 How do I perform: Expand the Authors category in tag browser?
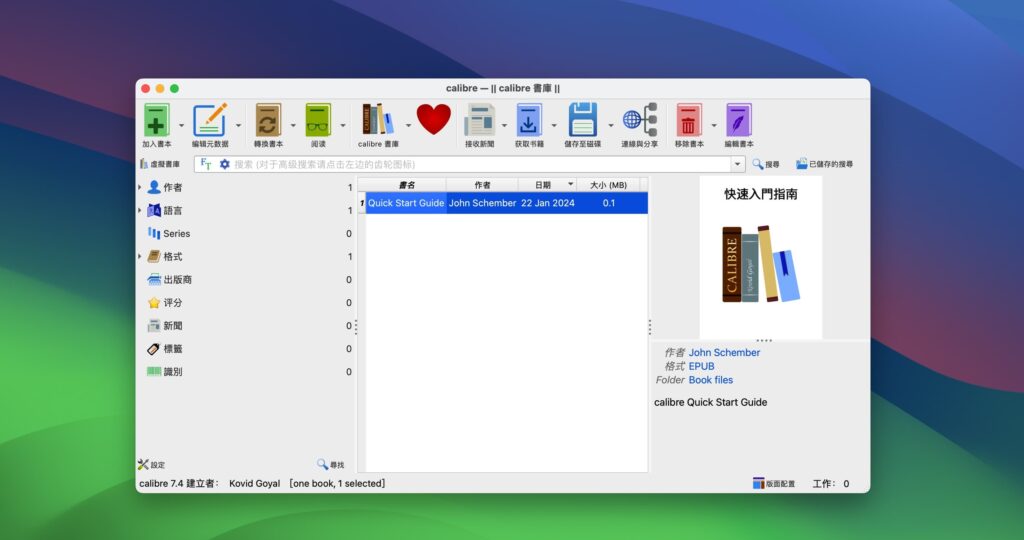coord(140,187)
